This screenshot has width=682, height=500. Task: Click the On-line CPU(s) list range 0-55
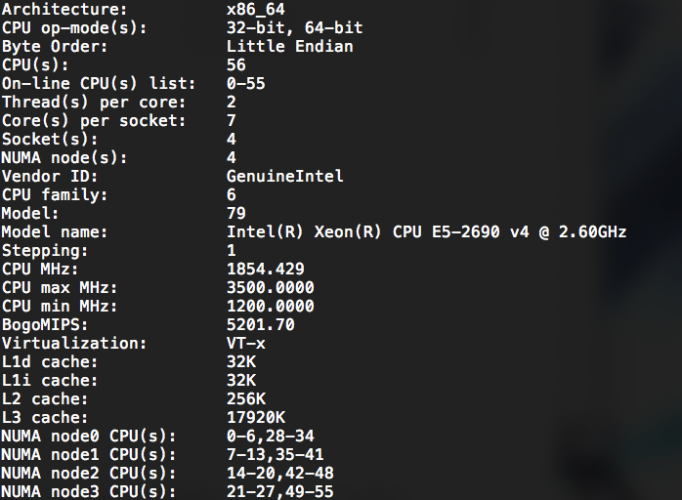[246, 83]
